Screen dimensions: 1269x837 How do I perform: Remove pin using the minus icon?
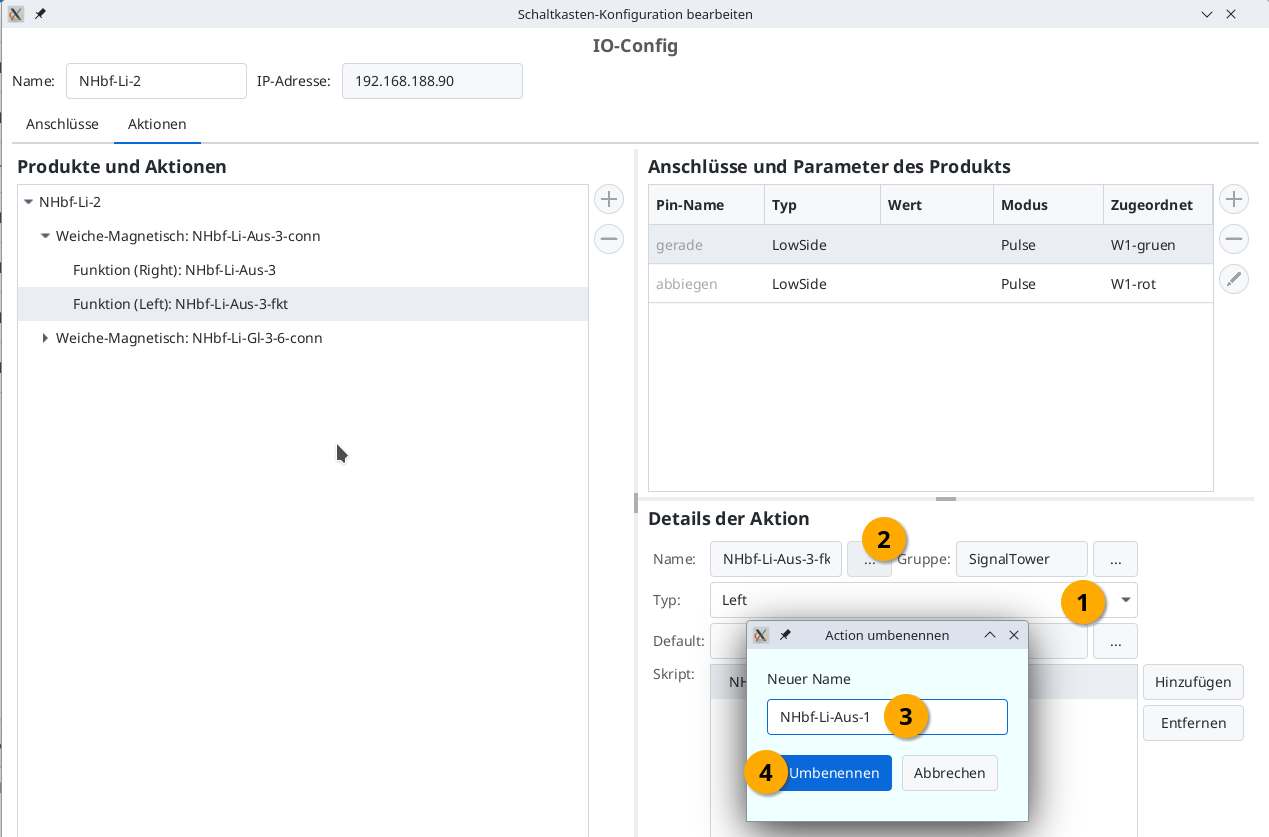pyautogui.click(x=1235, y=239)
